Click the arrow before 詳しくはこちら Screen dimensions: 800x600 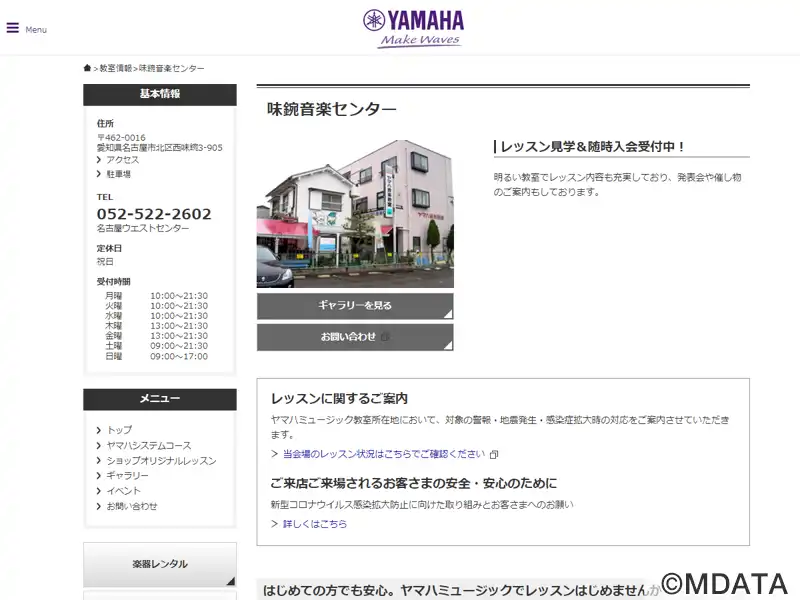click(x=274, y=524)
